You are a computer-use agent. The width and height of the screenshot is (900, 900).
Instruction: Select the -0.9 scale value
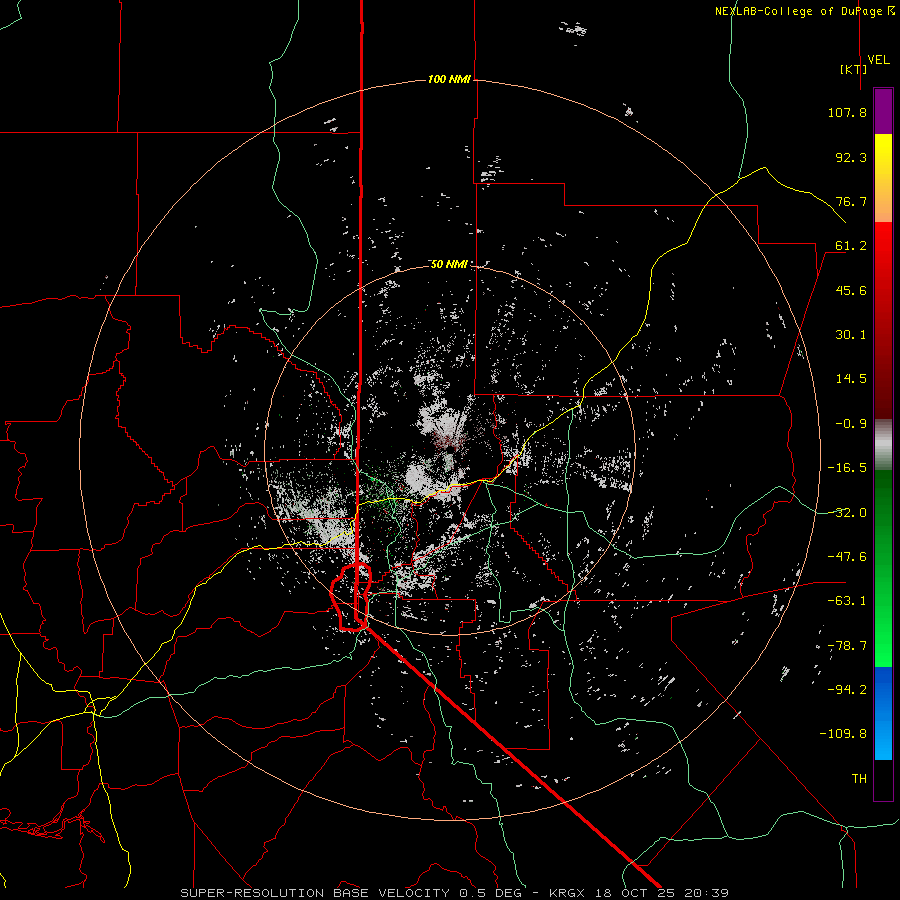[x=851, y=424]
